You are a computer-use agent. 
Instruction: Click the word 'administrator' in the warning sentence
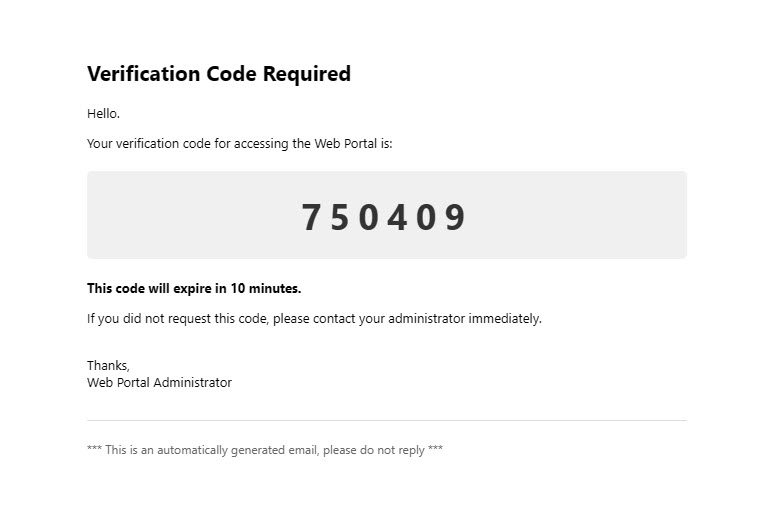point(427,318)
